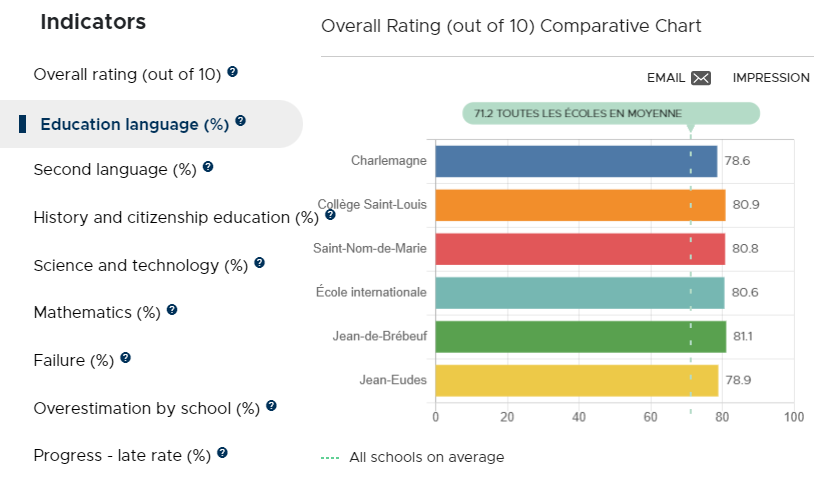Screen dimensions: 814x483
Task: Click help icon next to Progress - late rate
Action: click(222, 453)
